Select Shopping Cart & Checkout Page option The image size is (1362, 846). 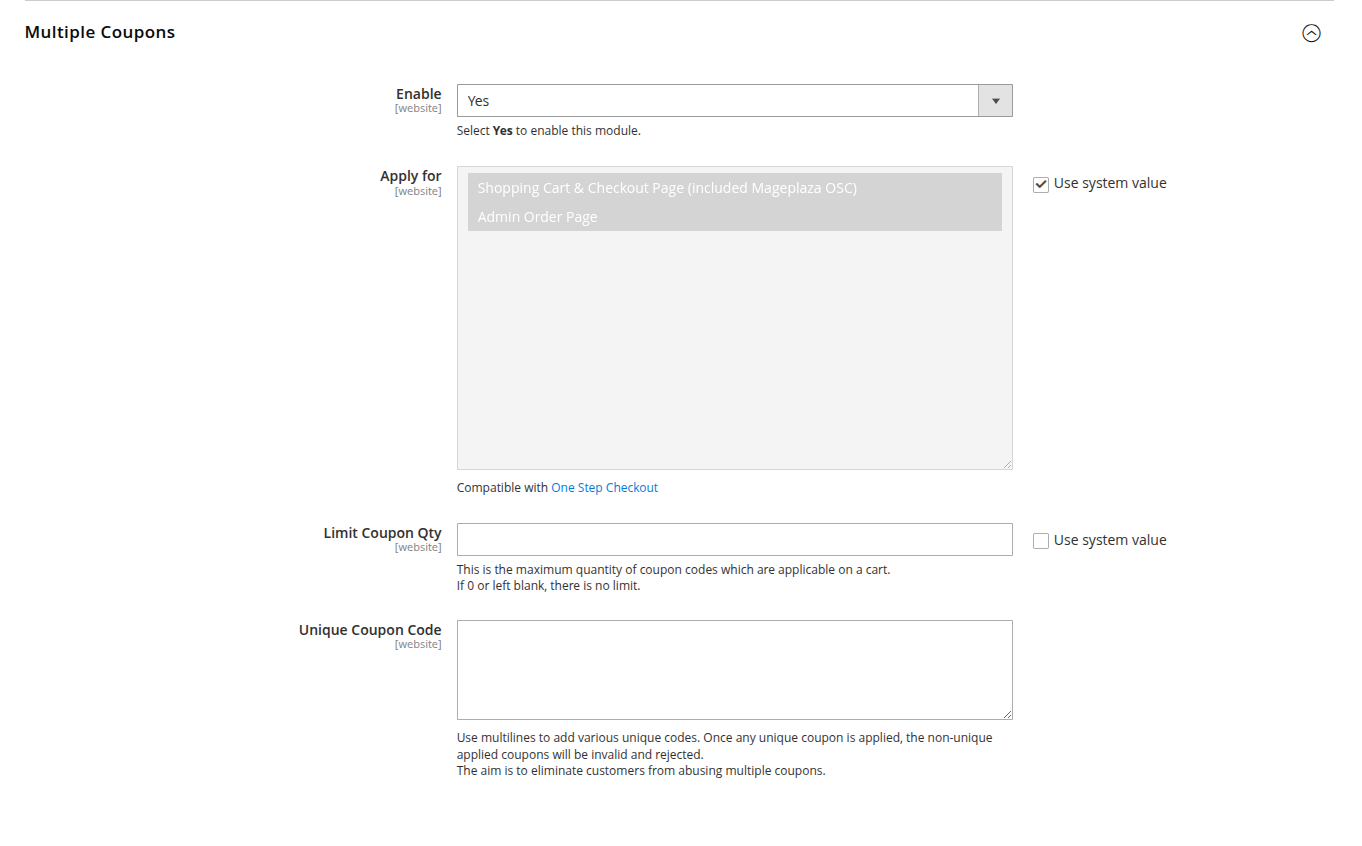click(x=667, y=188)
